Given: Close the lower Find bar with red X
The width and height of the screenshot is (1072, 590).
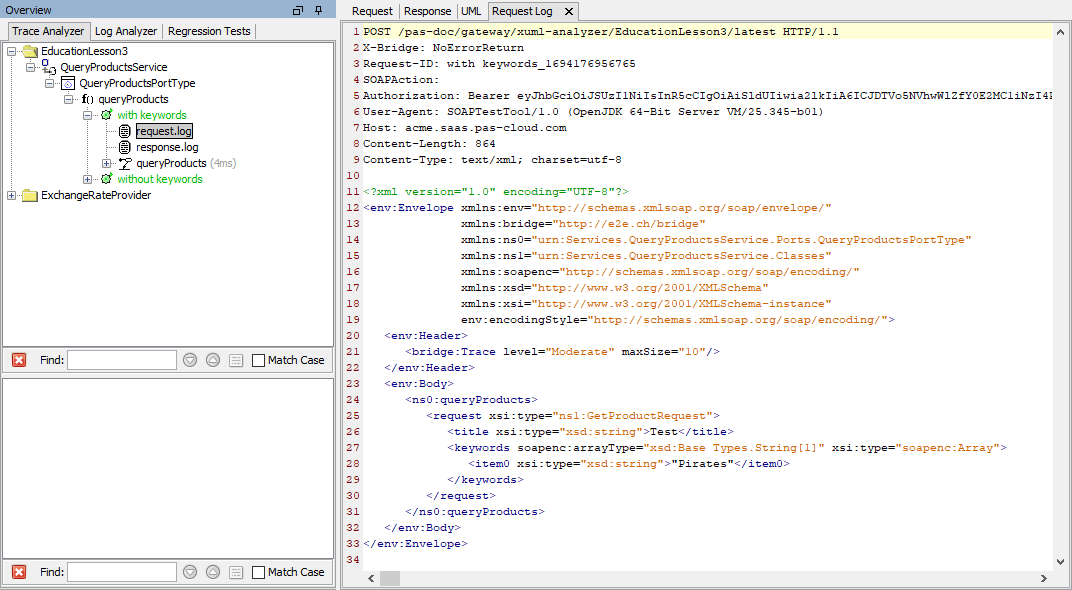Looking at the screenshot, I should pos(18,572).
